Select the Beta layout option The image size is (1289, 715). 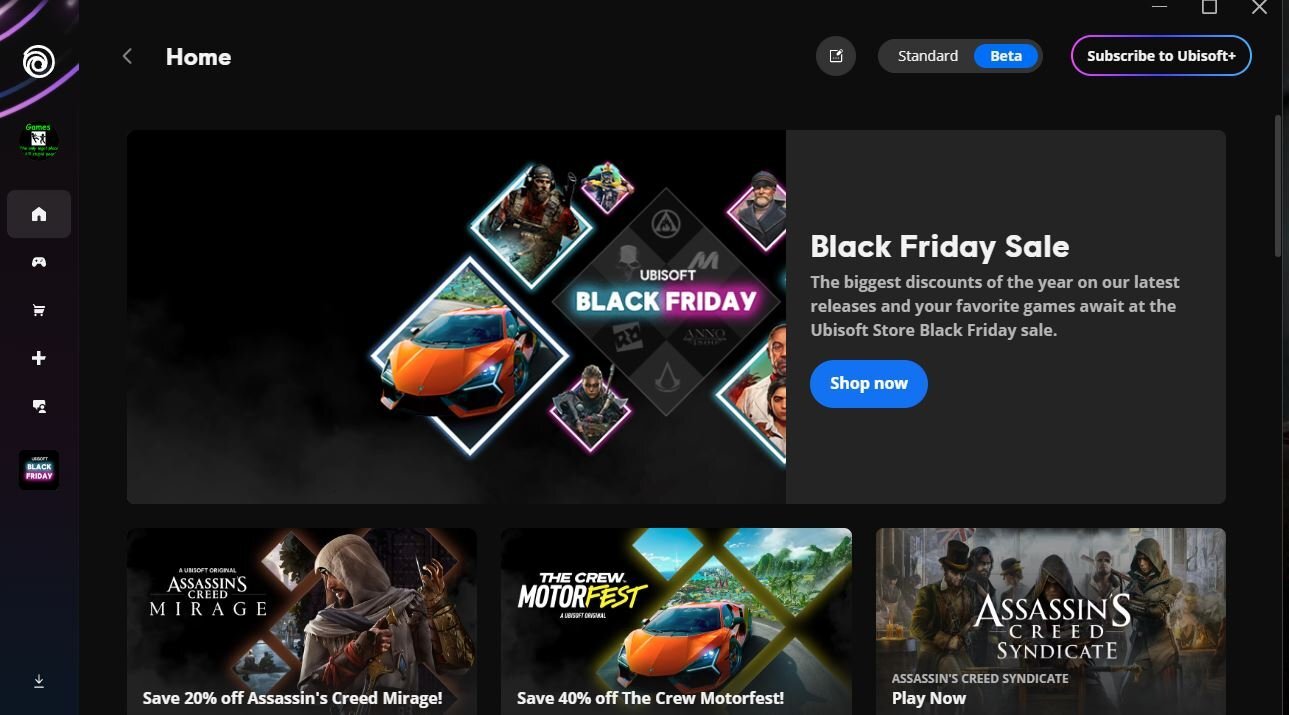pyautogui.click(x=1006, y=56)
